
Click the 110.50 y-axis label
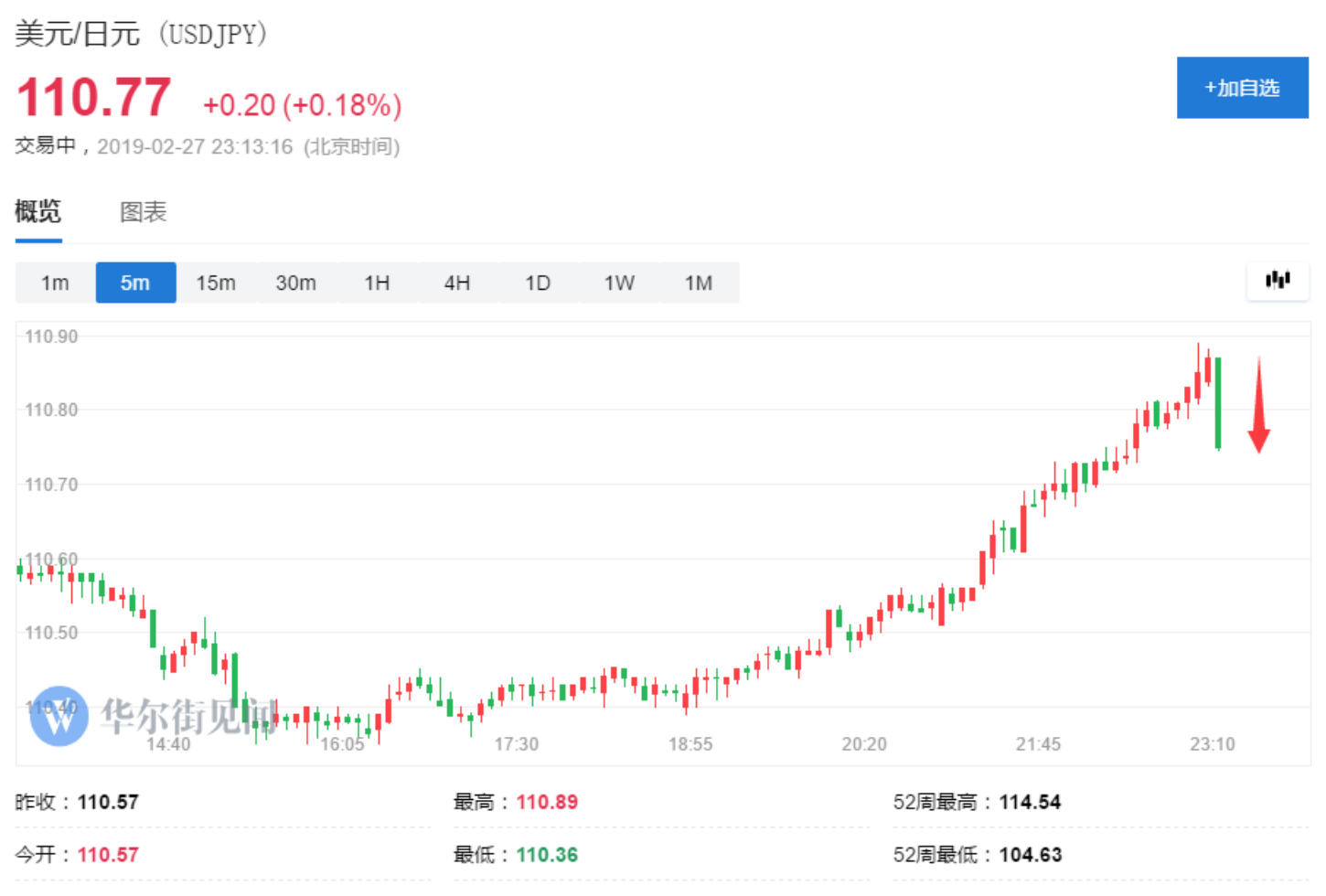click(51, 633)
